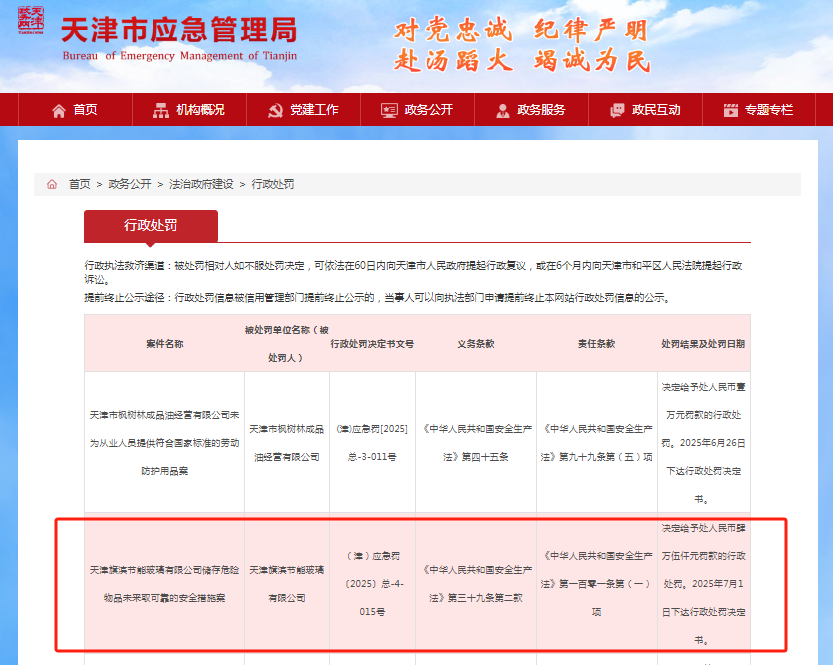This screenshot has height=665, width=833.
Task: Go to 政务公开 in the breadcrumb
Action: (x=130, y=184)
